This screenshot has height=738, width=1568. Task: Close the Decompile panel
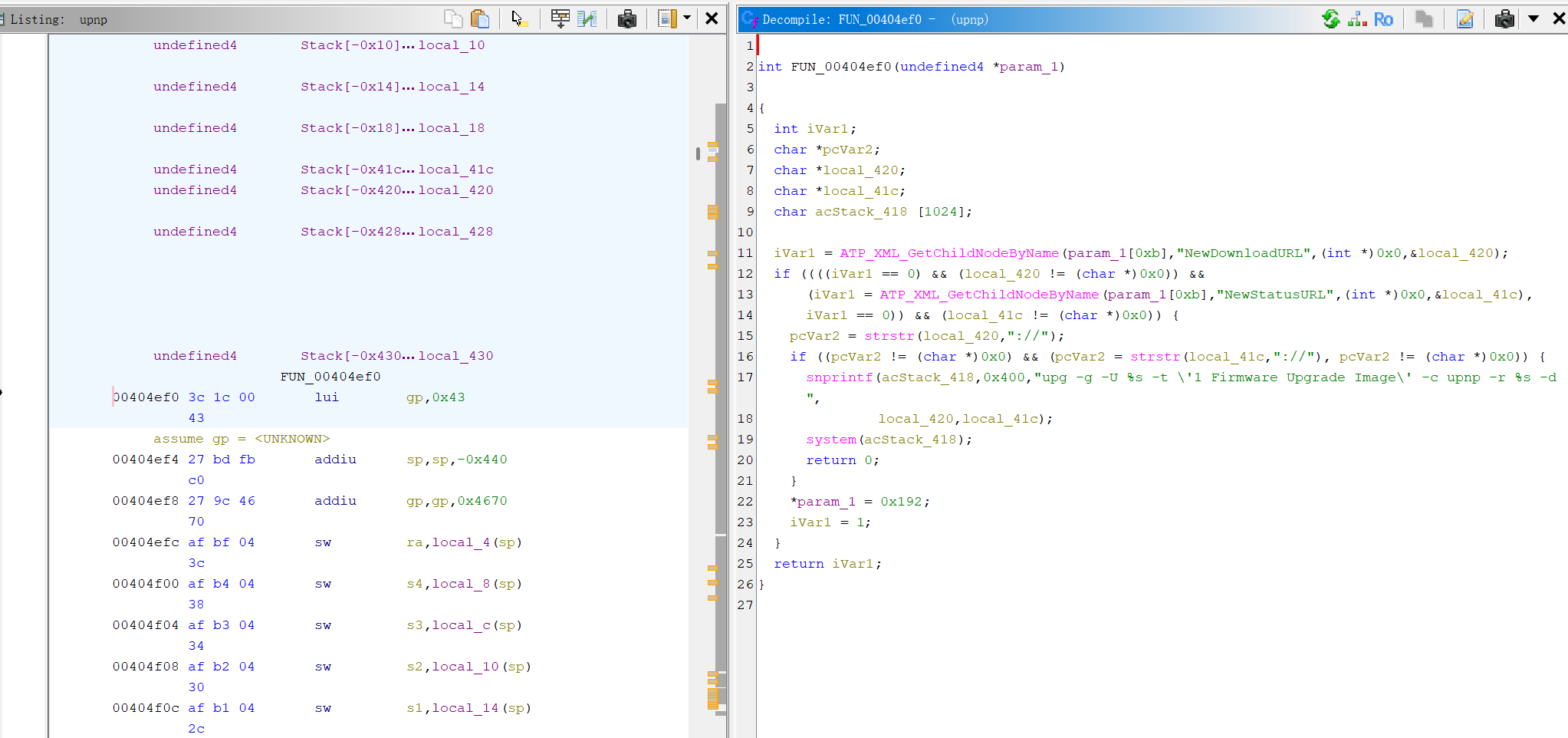coord(1559,18)
